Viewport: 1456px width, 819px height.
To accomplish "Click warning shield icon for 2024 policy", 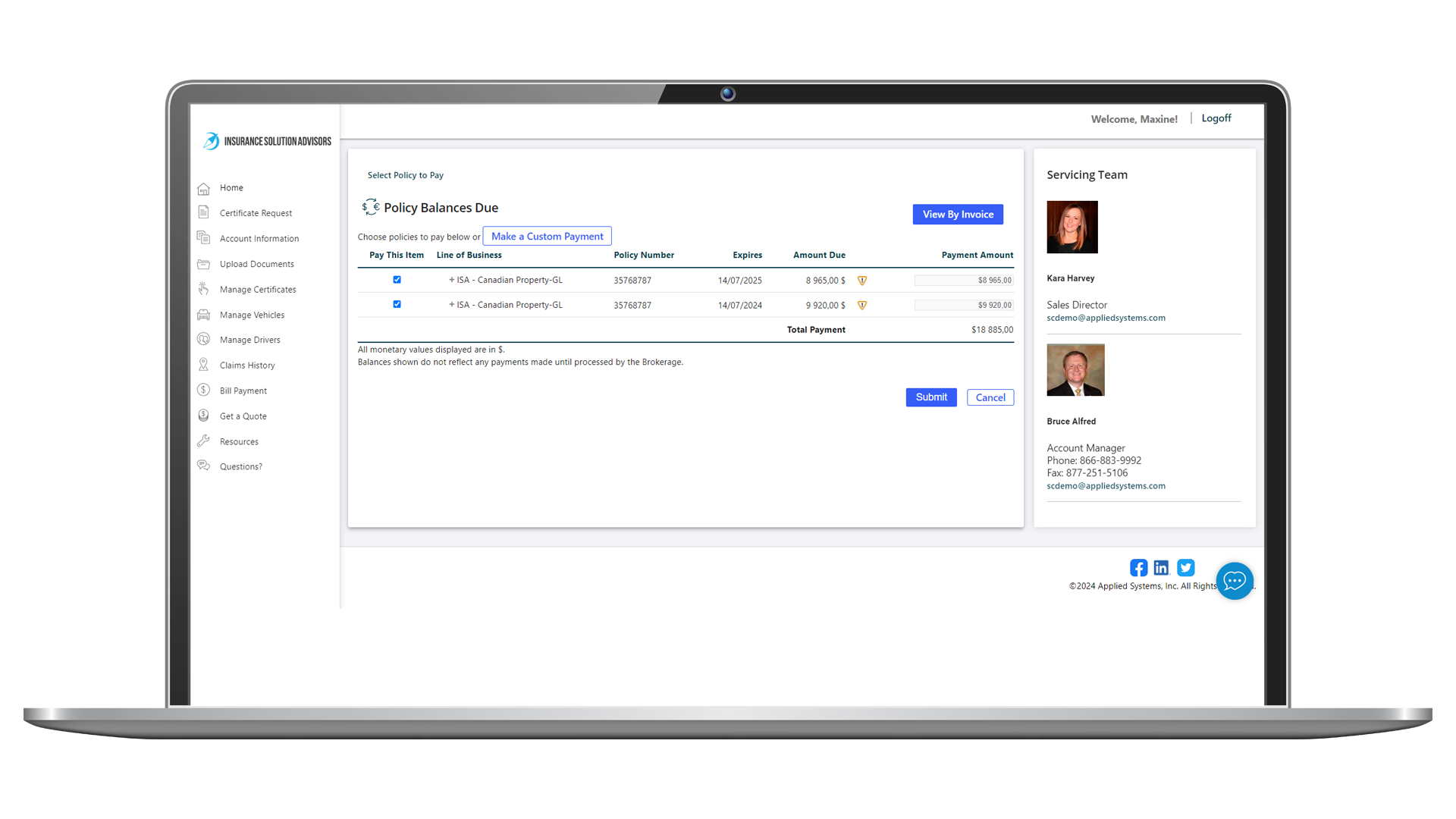I will click(x=862, y=306).
